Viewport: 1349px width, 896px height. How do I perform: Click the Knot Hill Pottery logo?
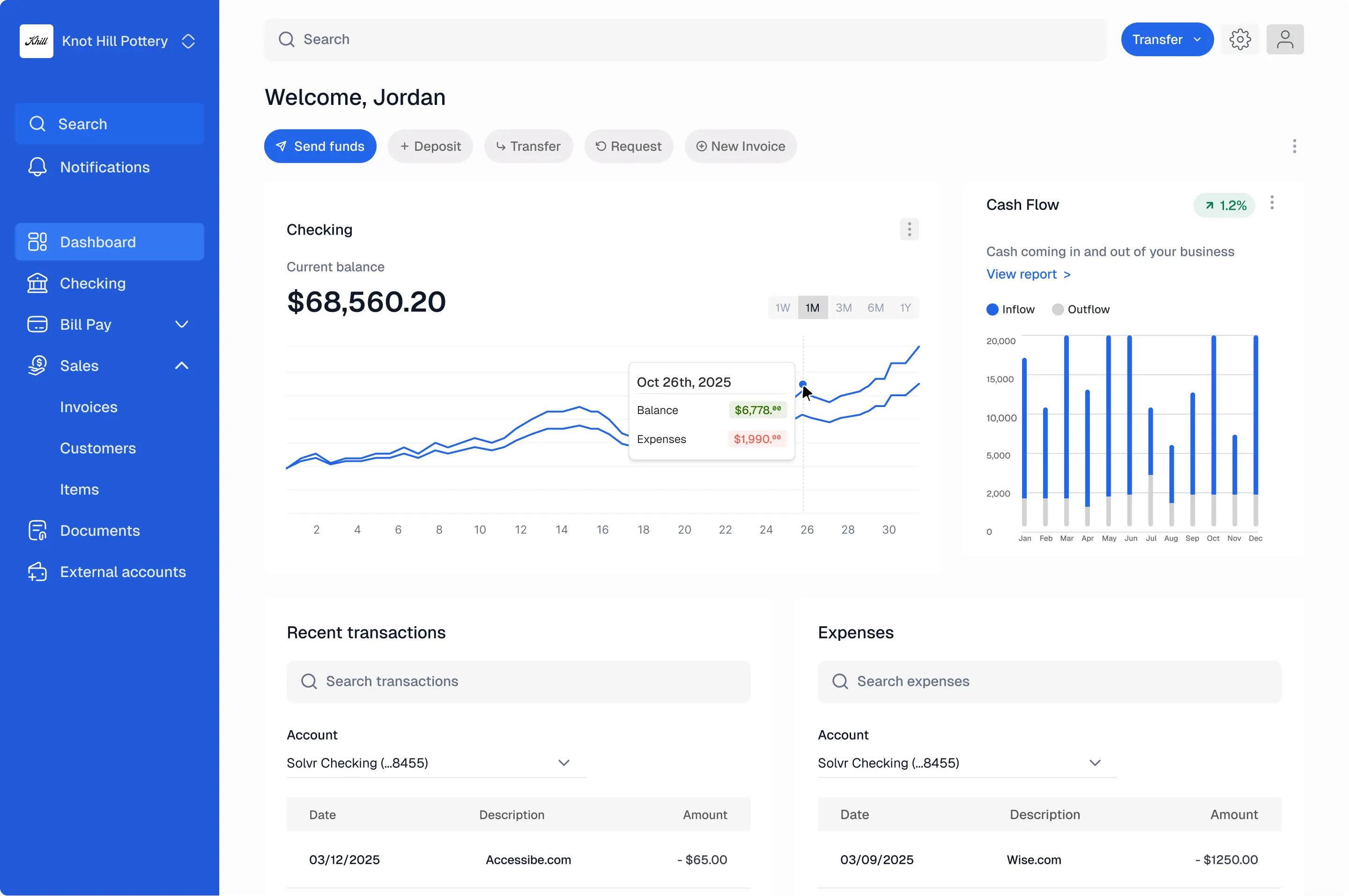(x=37, y=41)
